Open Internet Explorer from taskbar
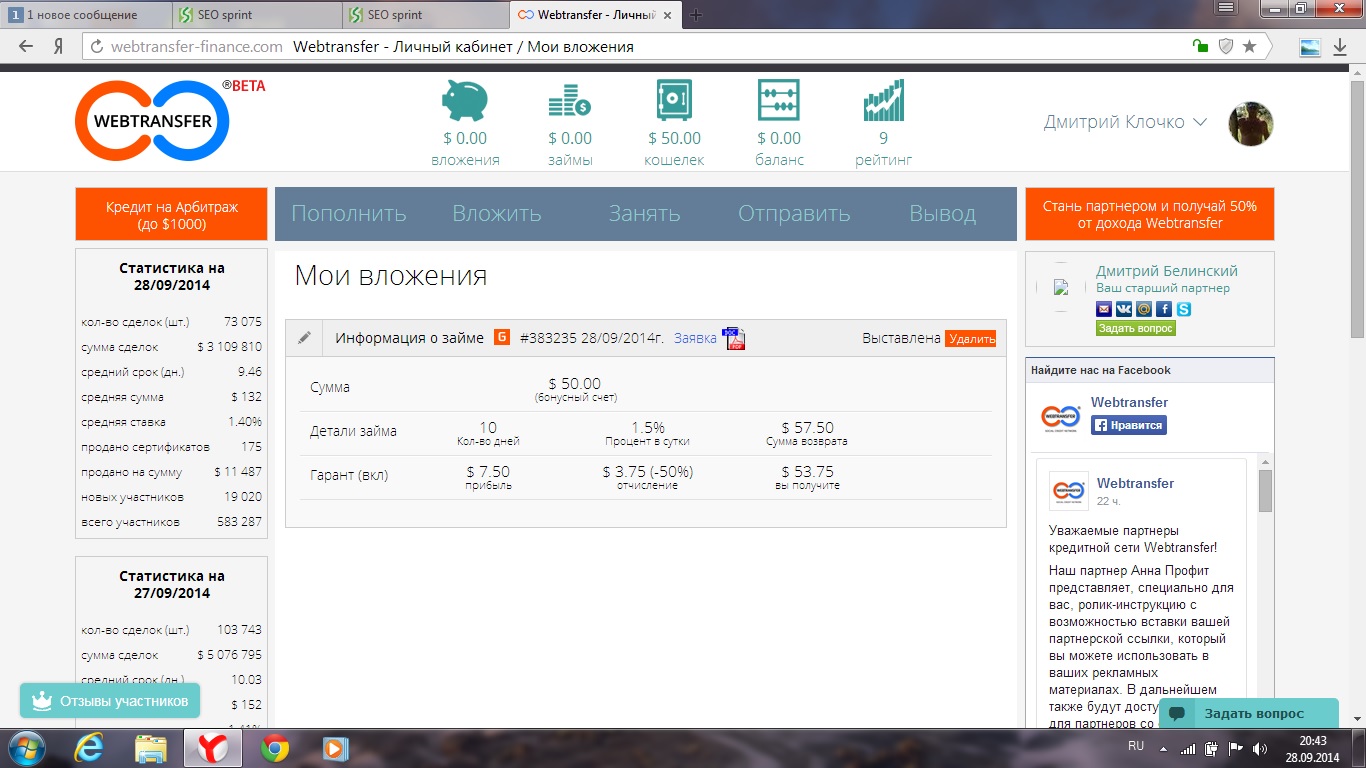 (91, 748)
